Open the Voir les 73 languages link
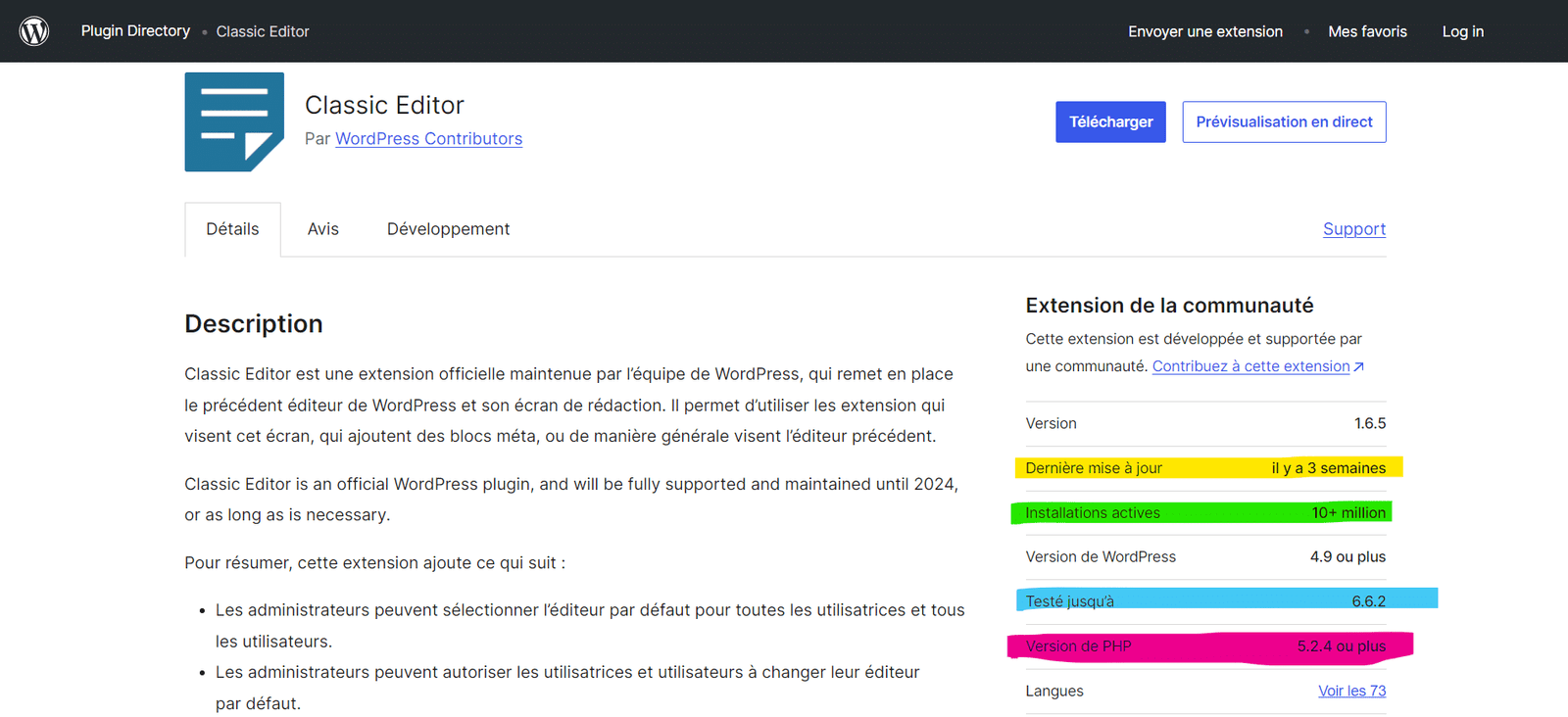 point(1351,692)
